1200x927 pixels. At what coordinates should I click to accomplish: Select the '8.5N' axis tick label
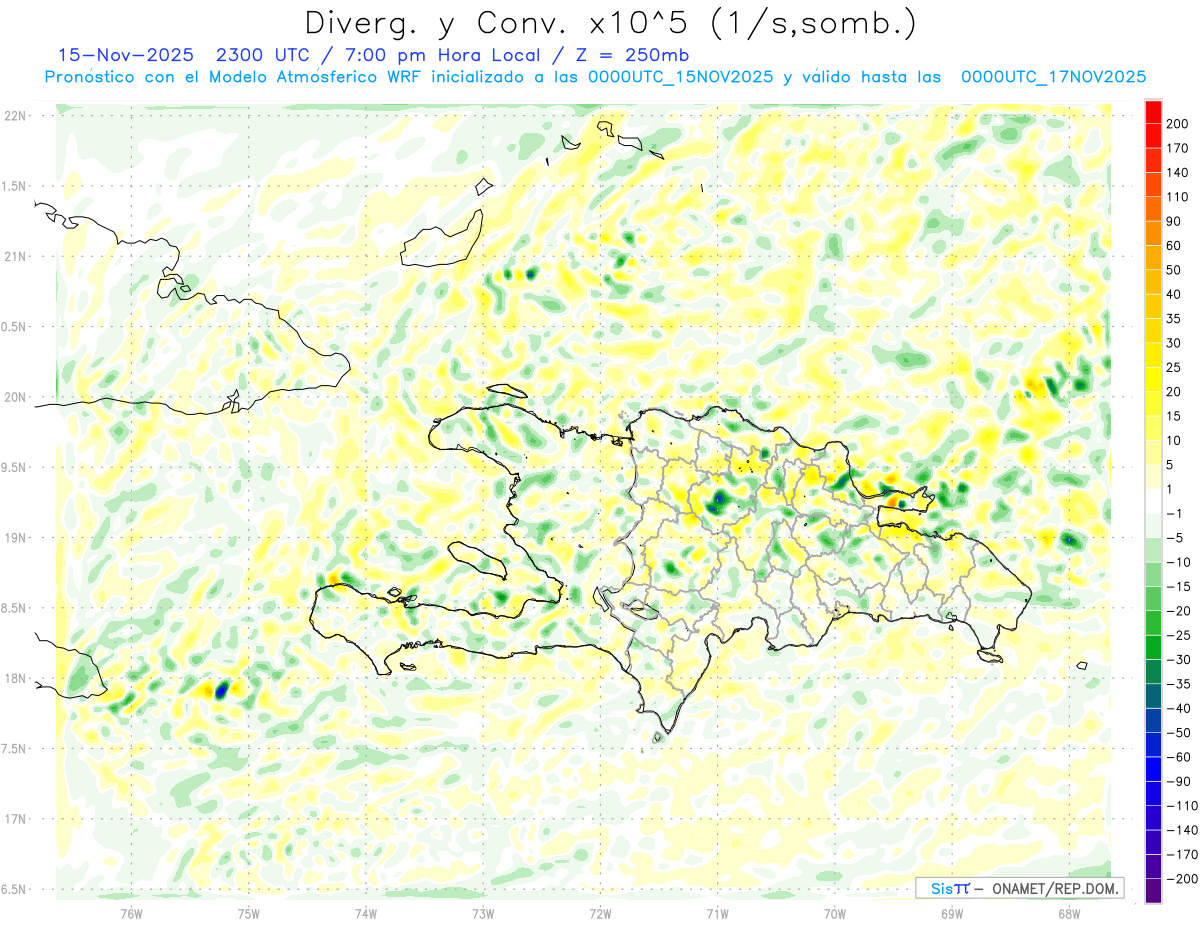point(14,608)
